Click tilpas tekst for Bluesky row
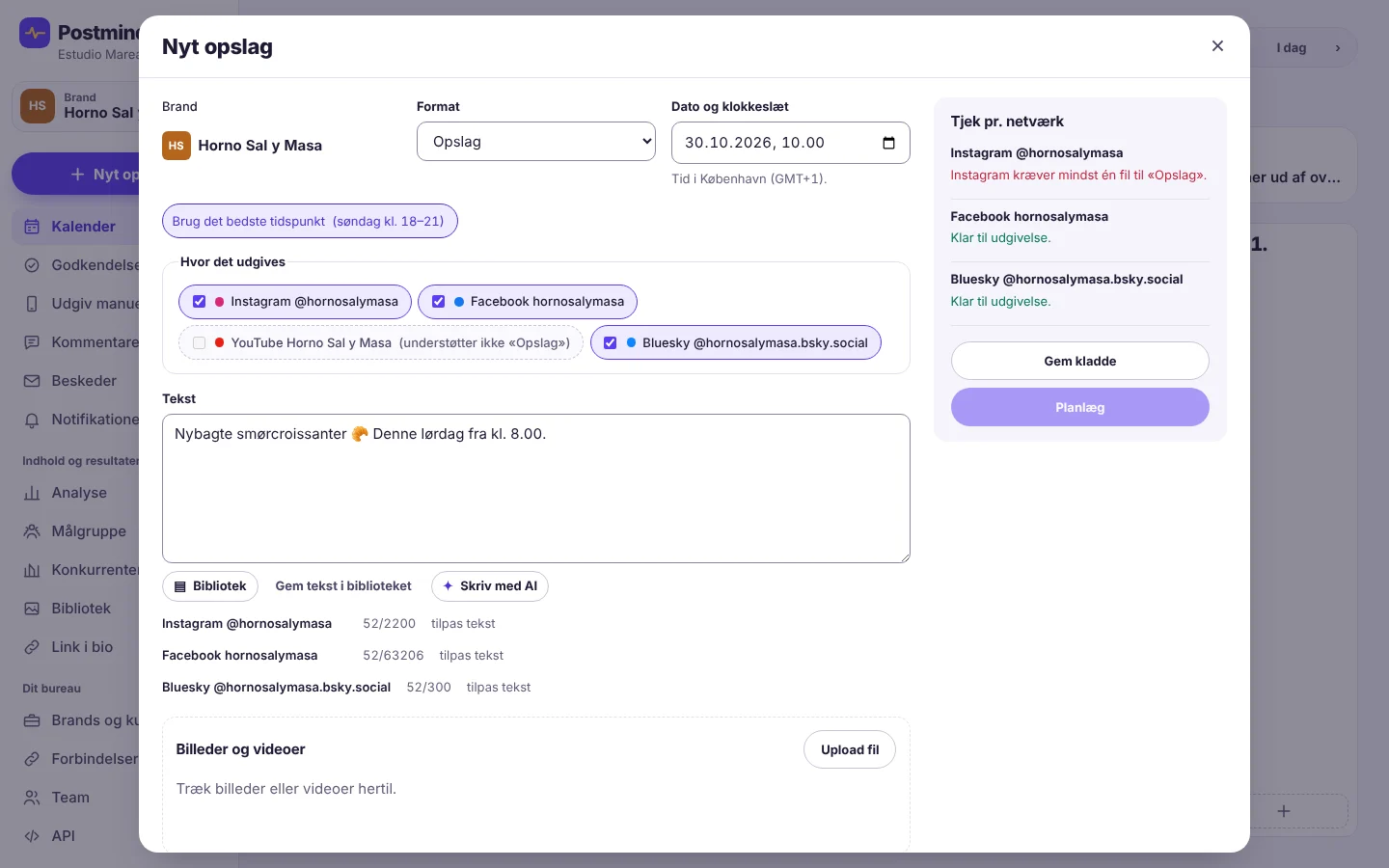This screenshot has height=868, width=1389. [x=499, y=688]
